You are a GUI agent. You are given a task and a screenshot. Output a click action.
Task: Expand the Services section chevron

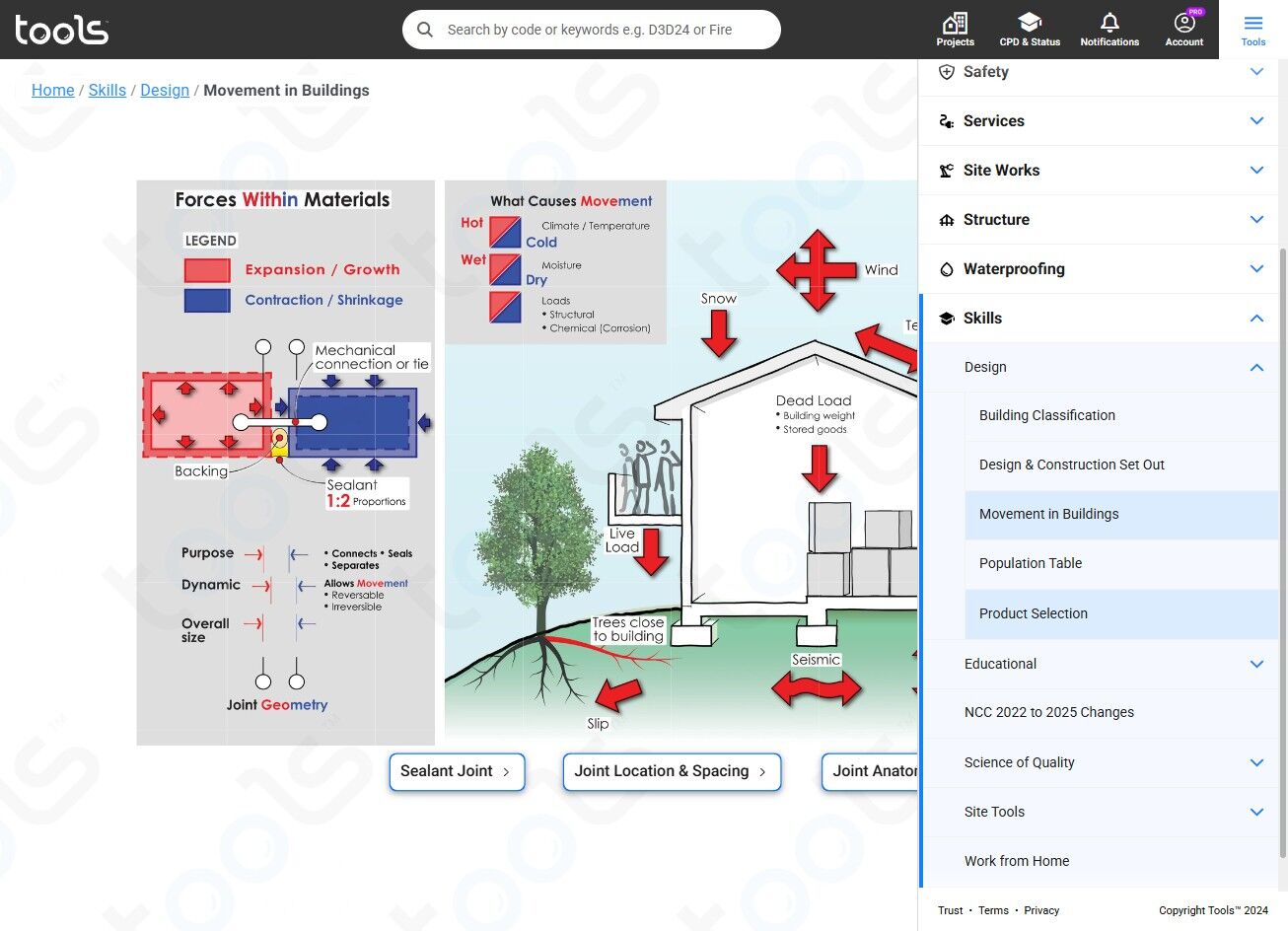coord(1256,121)
